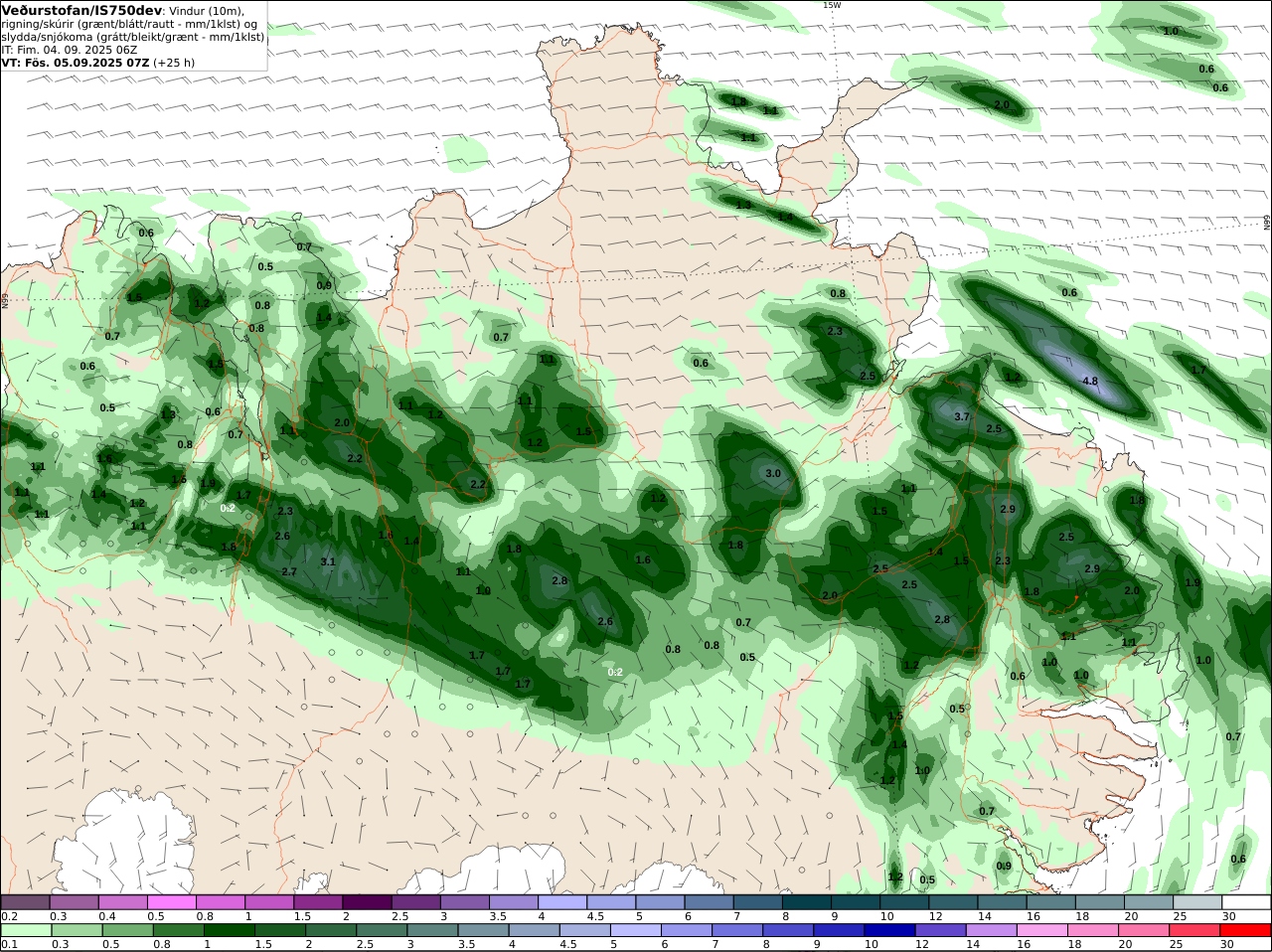
Task: Click the 4.8 precipitation maximum over the sea
Action: [x=1090, y=381]
